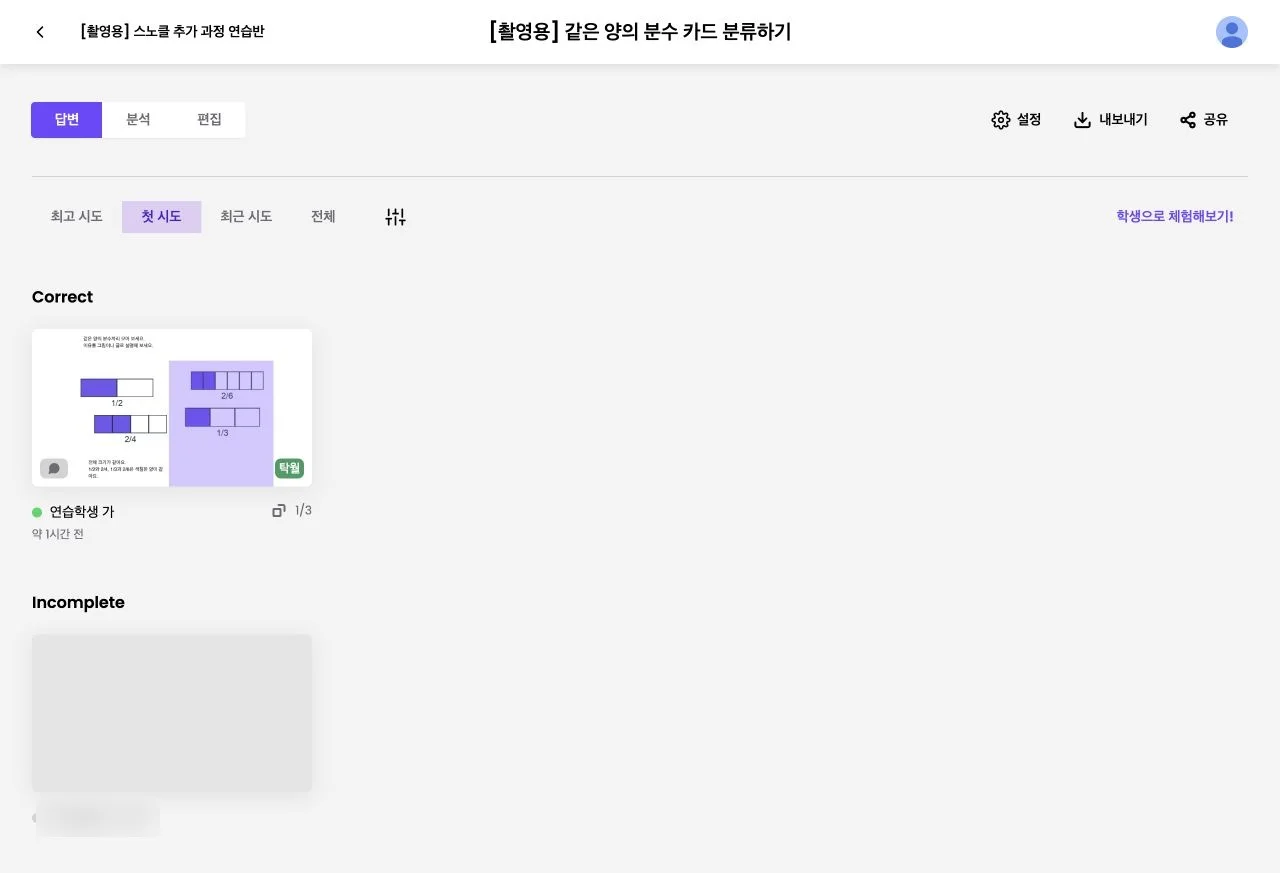Click the 탁월 badge on the thumbnail
1280x873 pixels.
(289, 468)
